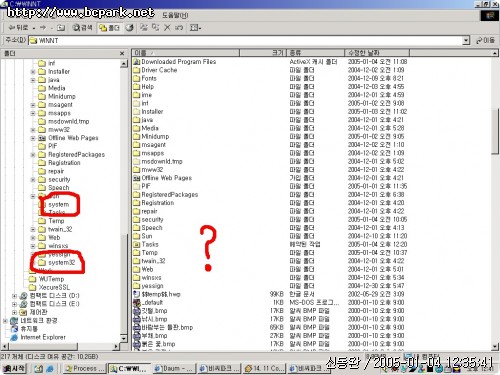
Task: Click scroll-up arrow of folder tree
Action: [x=124, y=63]
